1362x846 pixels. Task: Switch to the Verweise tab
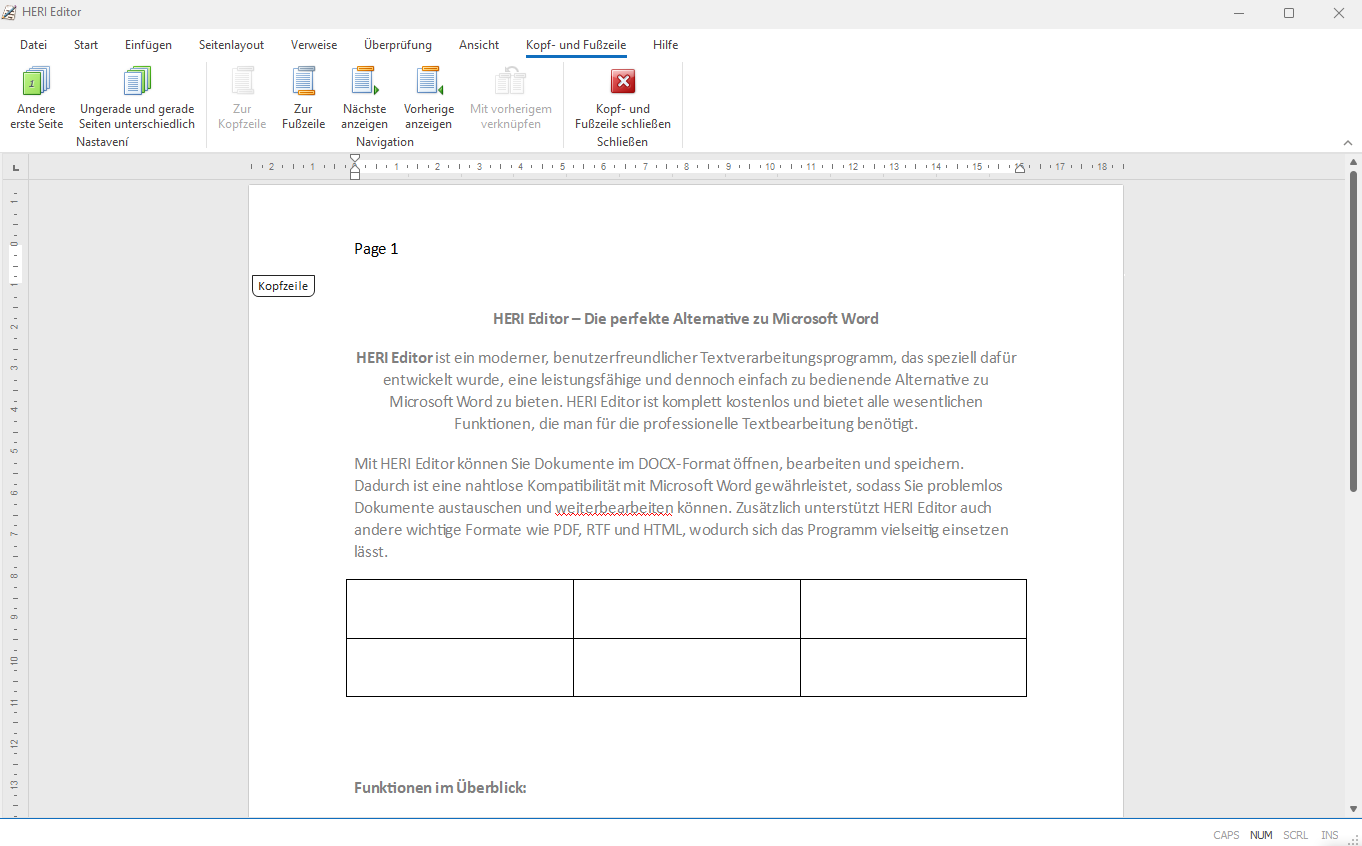point(314,45)
